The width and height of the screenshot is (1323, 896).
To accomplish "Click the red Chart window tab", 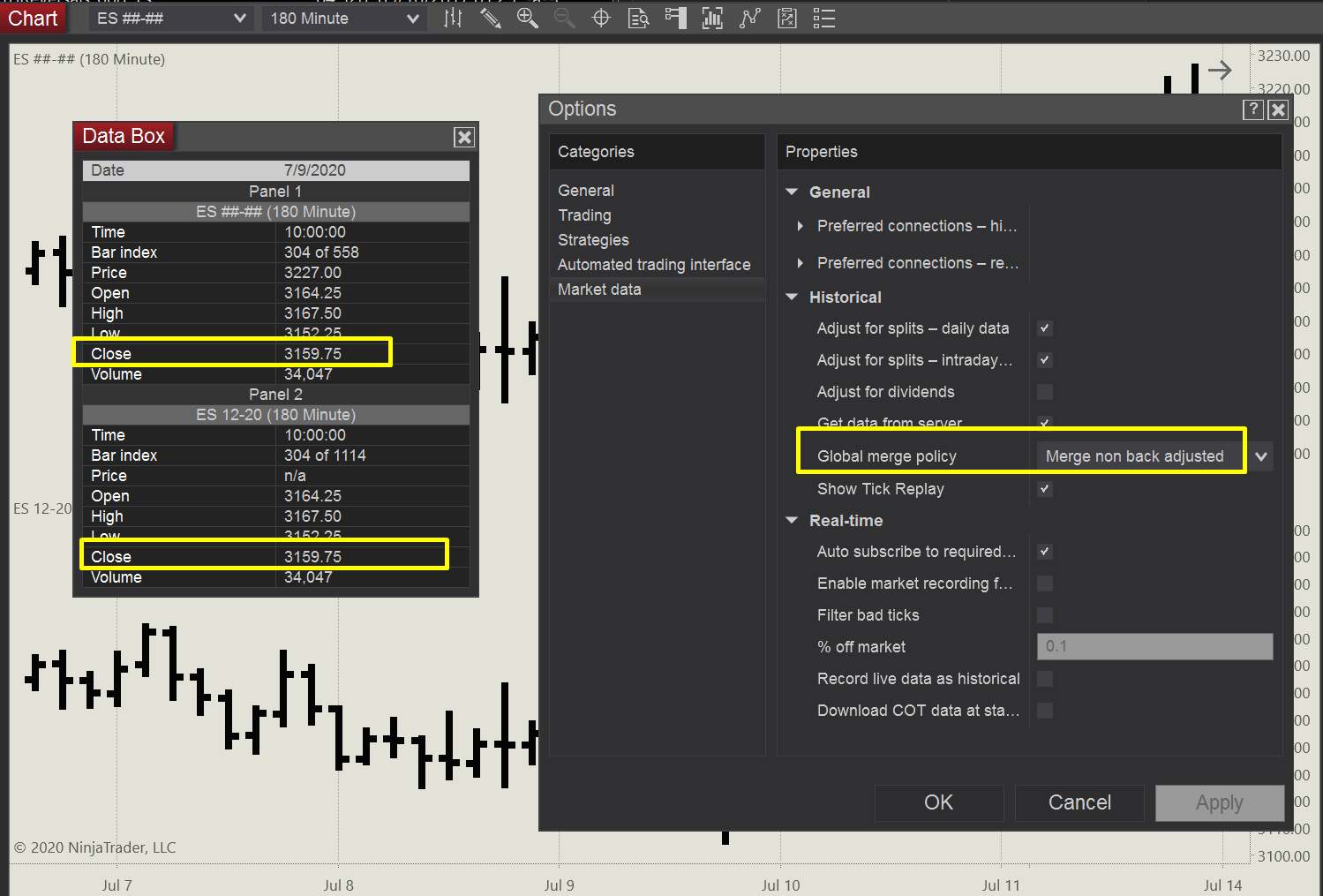I will 34,19.
